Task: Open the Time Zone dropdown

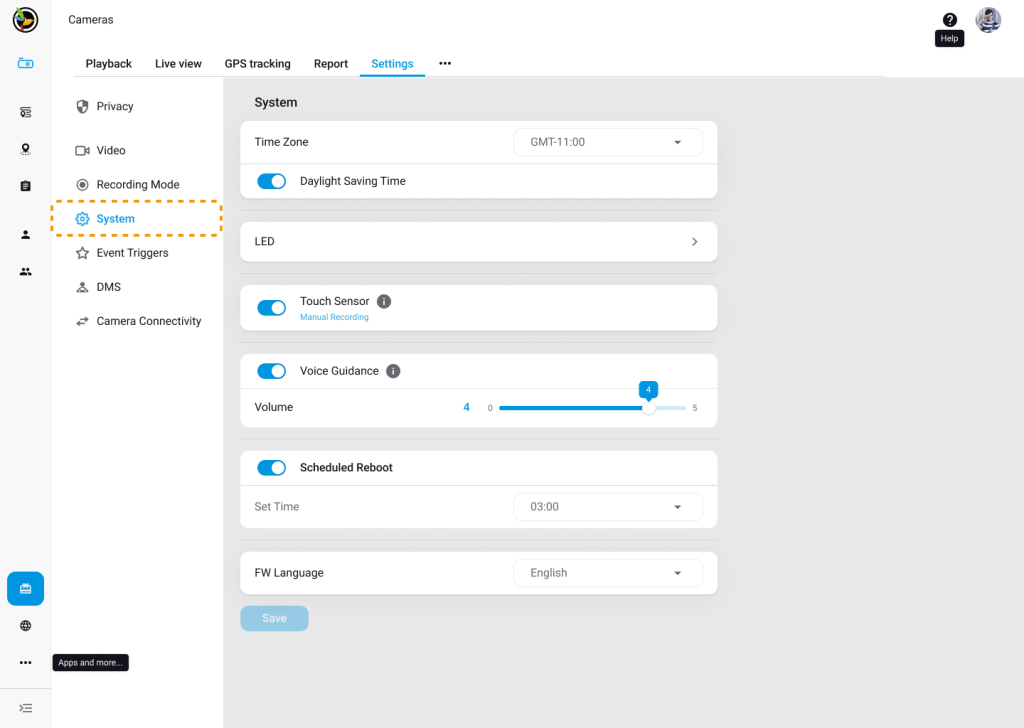Action: (607, 142)
